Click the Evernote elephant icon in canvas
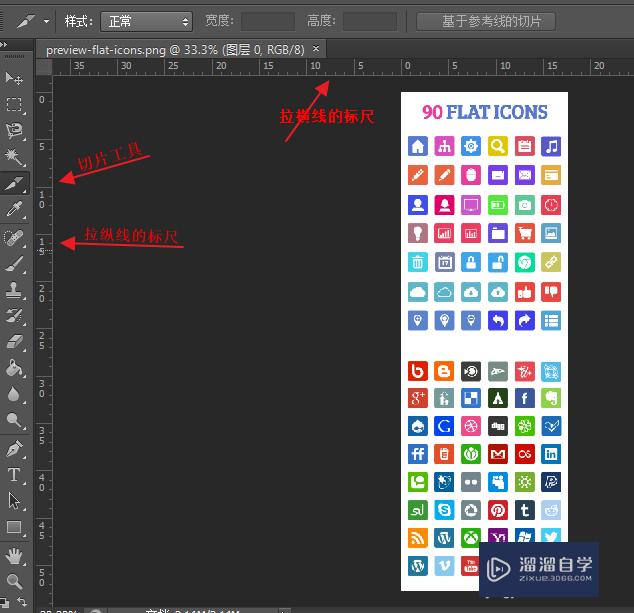This screenshot has height=613, width=634. tap(551, 398)
